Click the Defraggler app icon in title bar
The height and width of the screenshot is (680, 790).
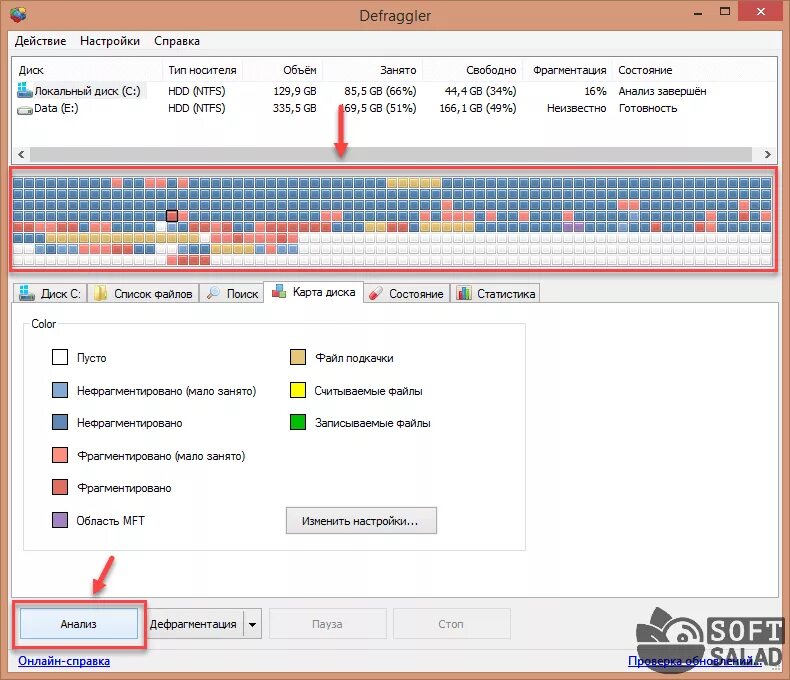pyautogui.click(x=19, y=15)
